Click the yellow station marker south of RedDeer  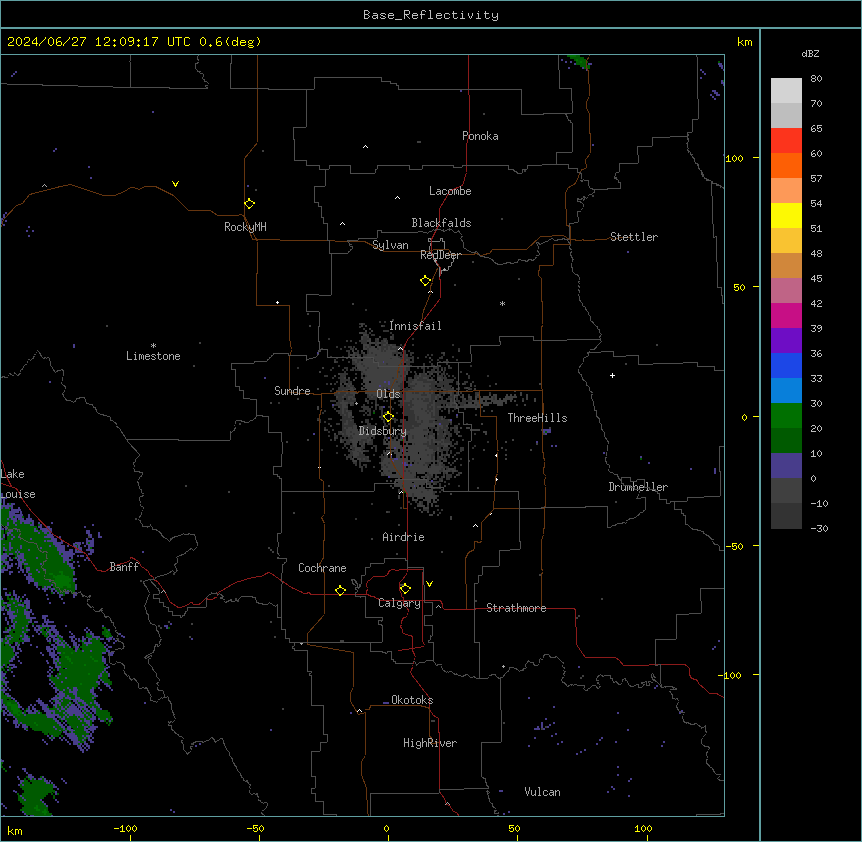pyautogui.click(x=425, y=281)
